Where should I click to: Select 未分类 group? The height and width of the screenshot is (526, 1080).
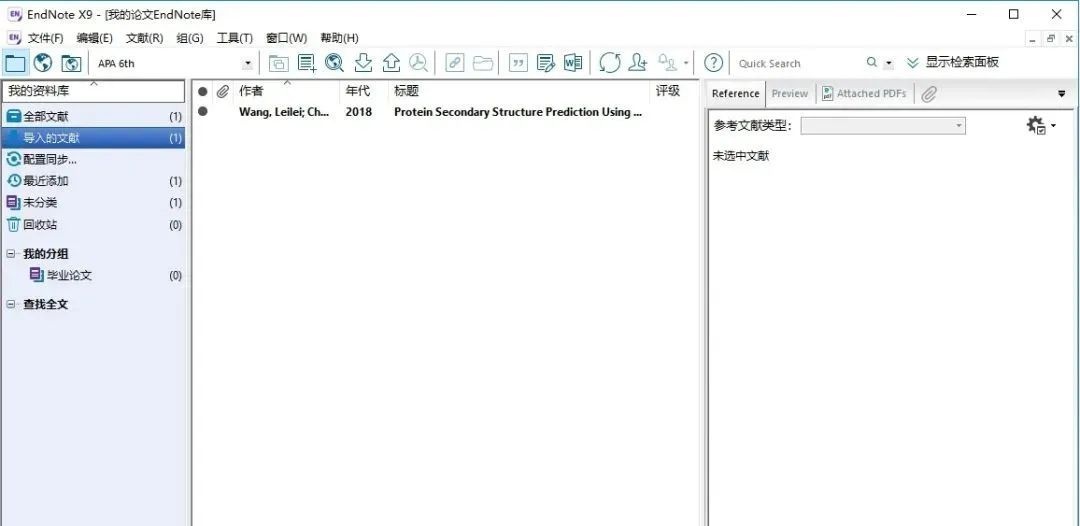[94, 202]
